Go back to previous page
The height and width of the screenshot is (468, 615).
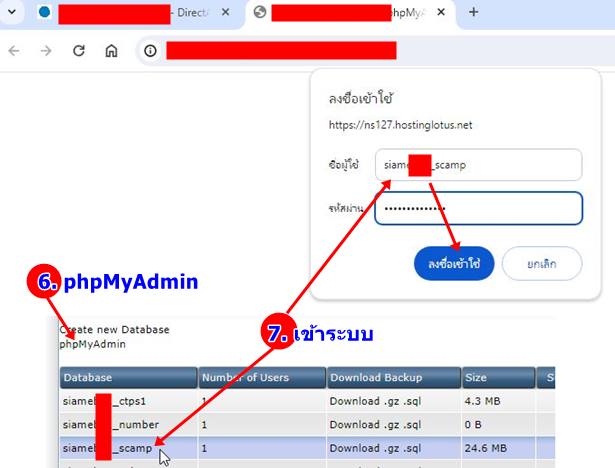tap(14, 51)
